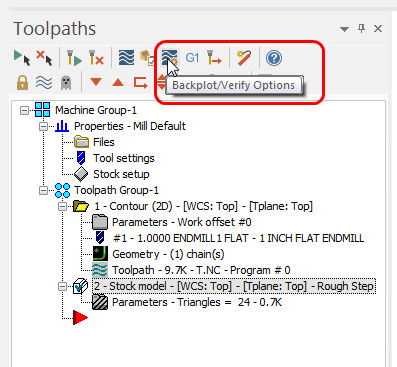Move insert arrow down one item
This screenshot has width=397, height=367.
[96, 82]
